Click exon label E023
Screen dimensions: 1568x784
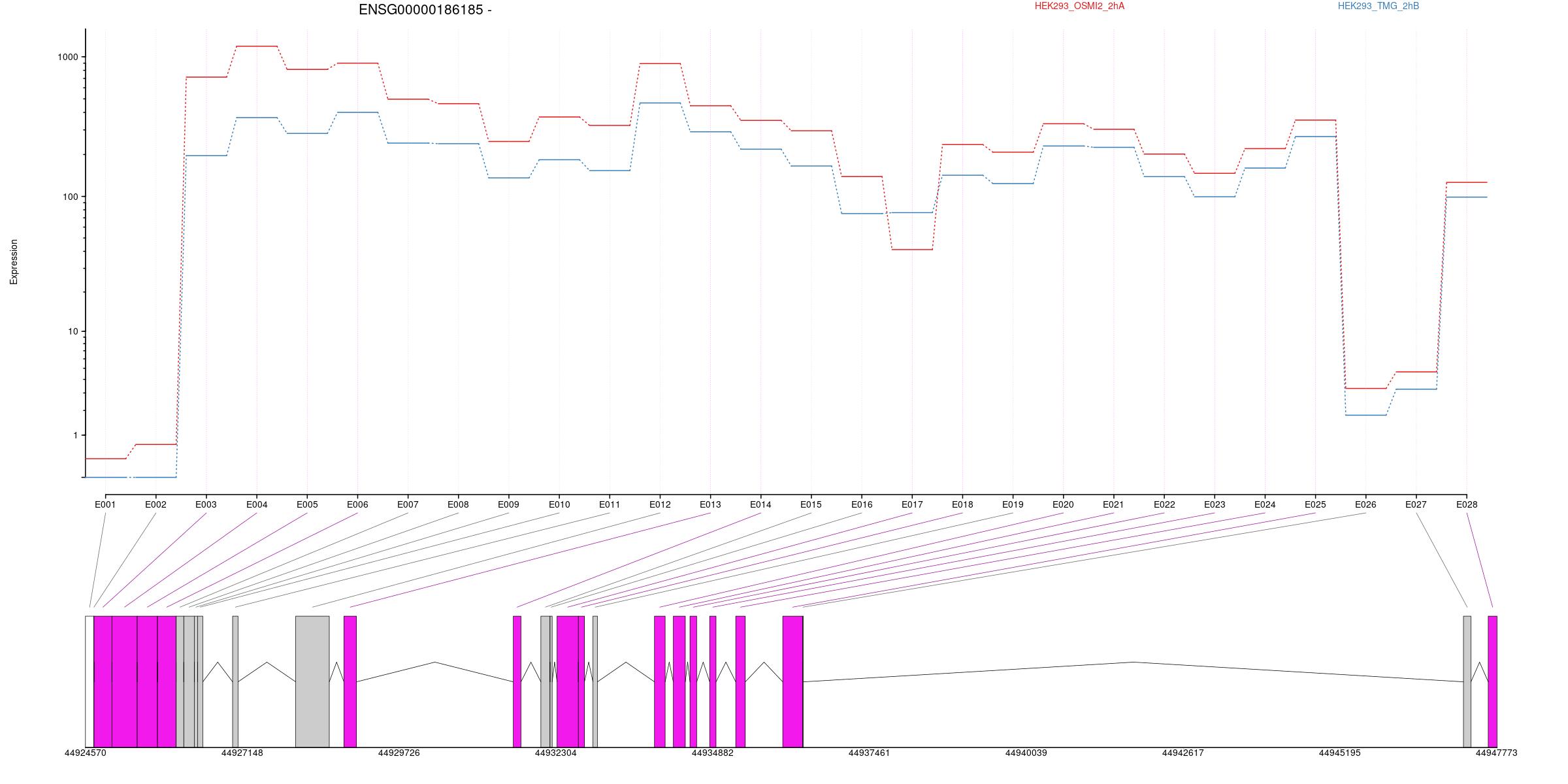point(1215,504)
